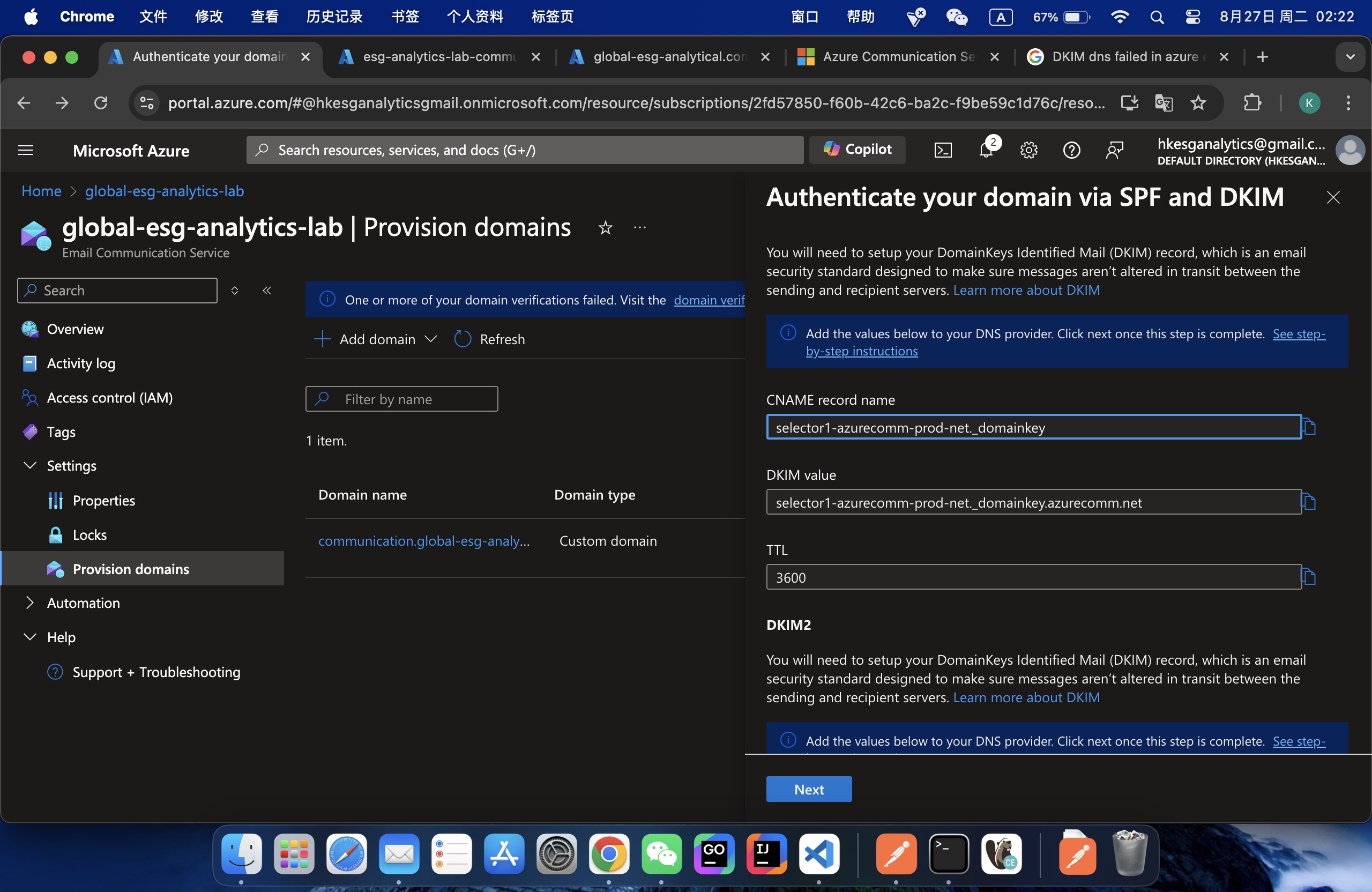Open Chrome tab search dropdown

tap(1350, 57)
